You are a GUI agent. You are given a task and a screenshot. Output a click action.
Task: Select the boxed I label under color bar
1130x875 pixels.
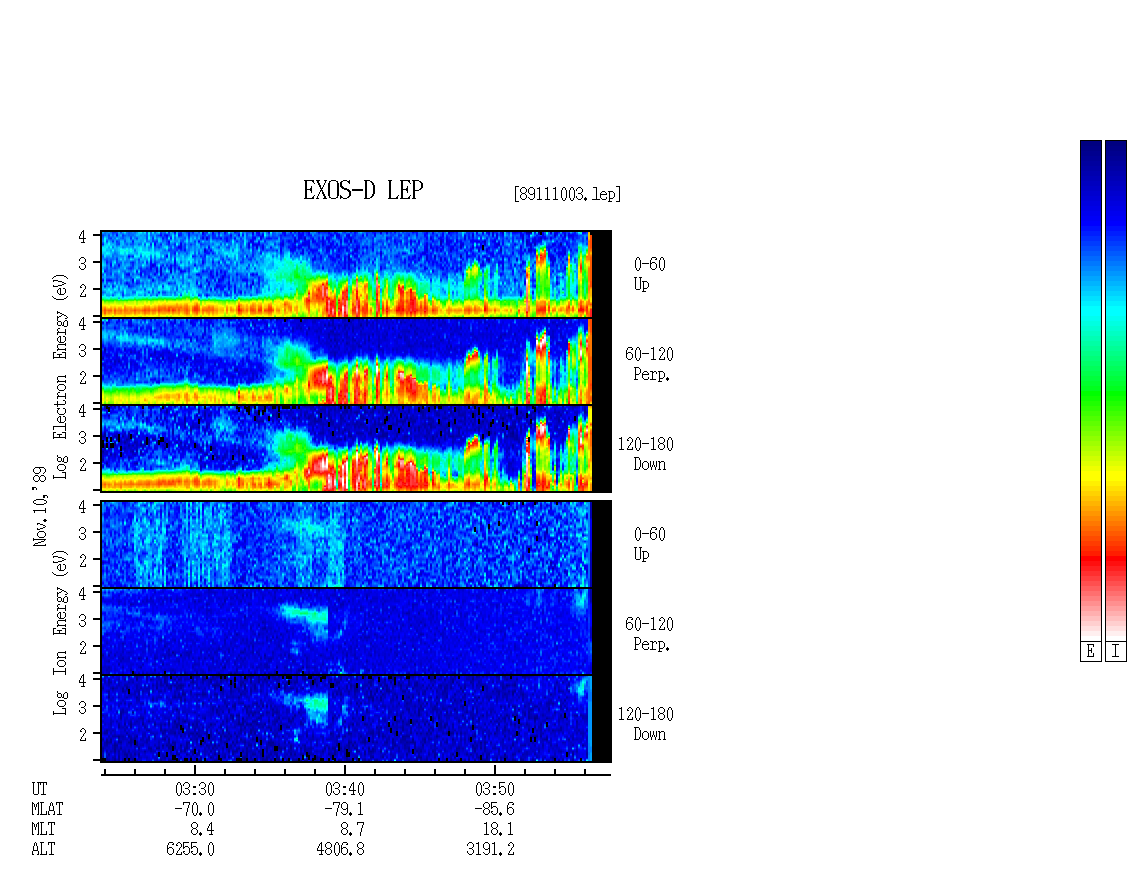tap(1116, 652)
